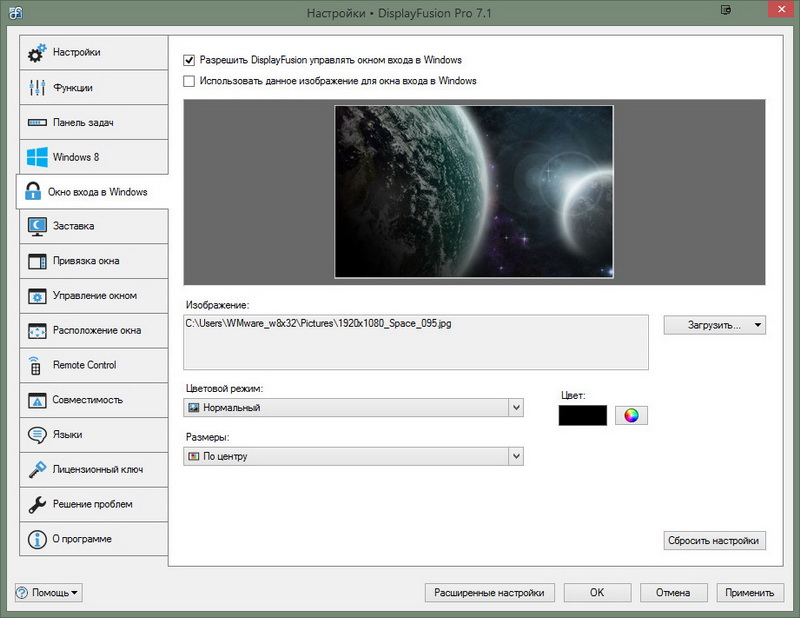
Task: Open the Лицензионный ключ tab
Action: click(x=94, y=469)
